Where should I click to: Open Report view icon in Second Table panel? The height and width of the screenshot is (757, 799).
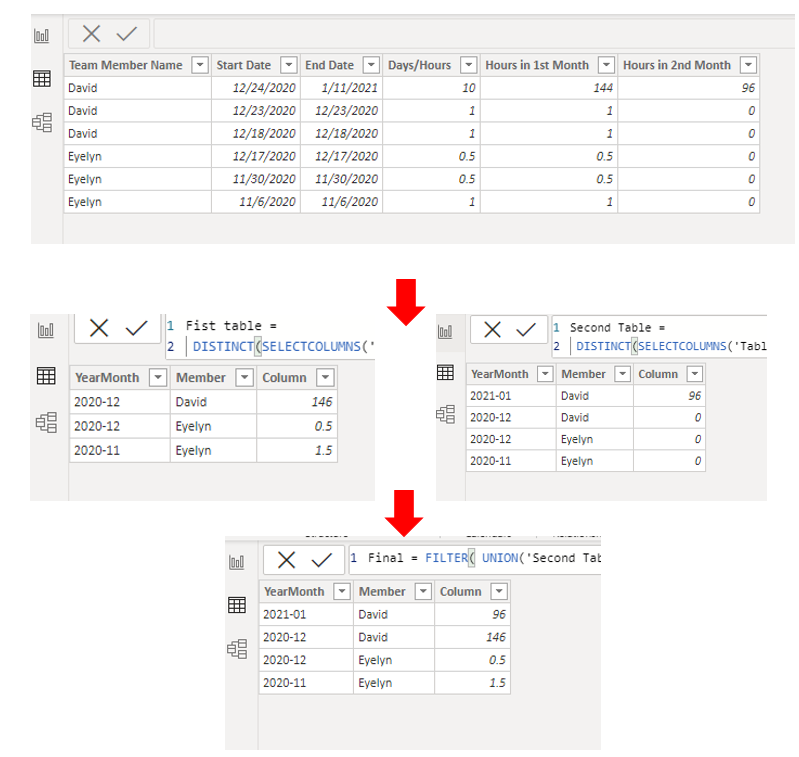pyautogui.click(x=445, y=332)
